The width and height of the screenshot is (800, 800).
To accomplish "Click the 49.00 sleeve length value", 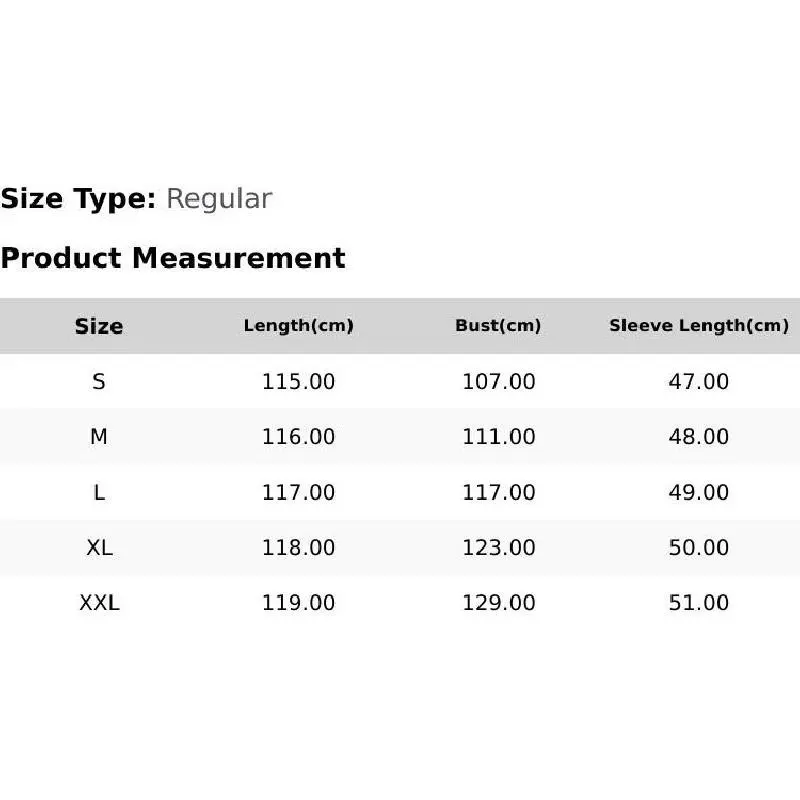I will [x=698, y=492].
